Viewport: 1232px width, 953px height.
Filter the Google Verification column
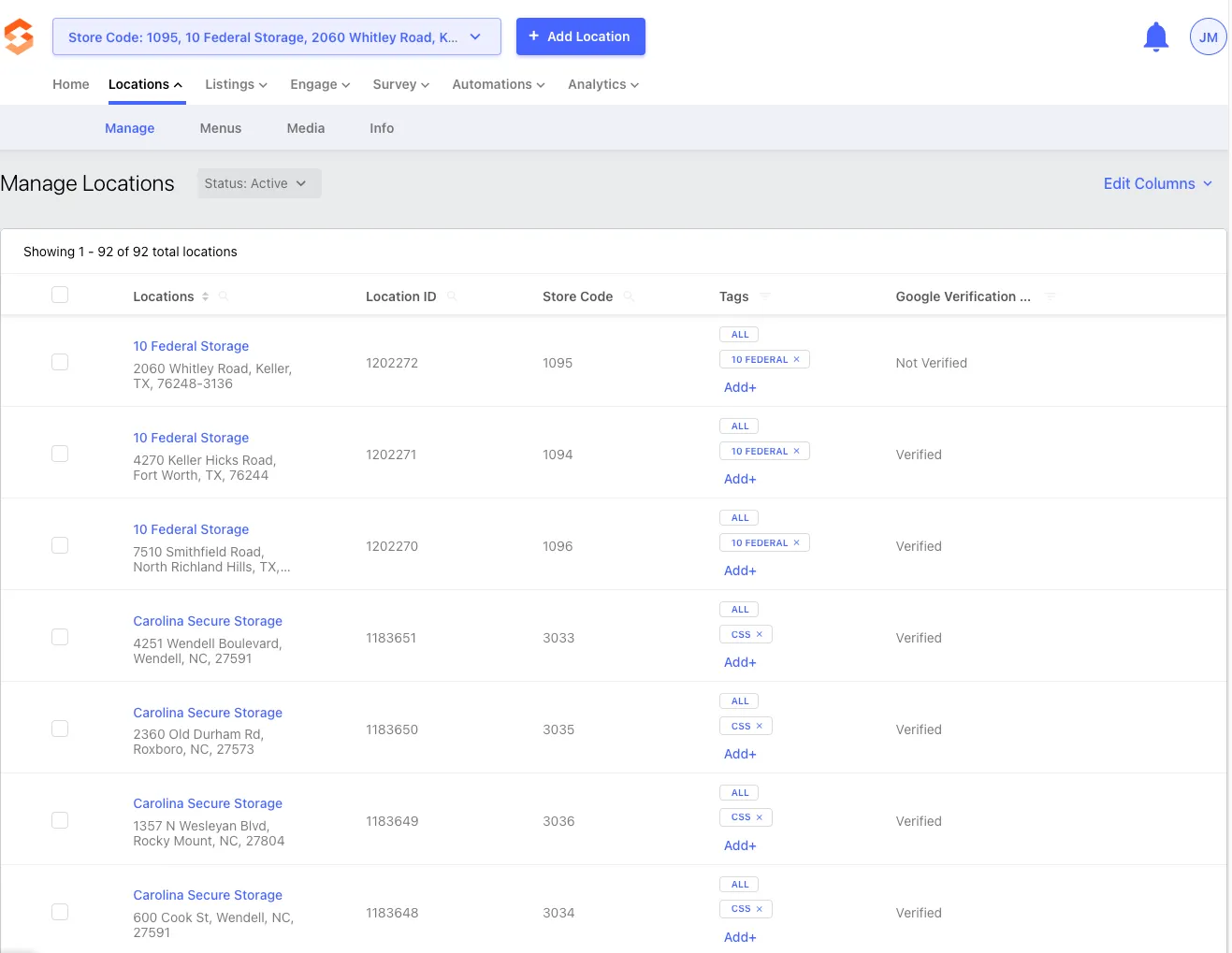tap(1051, 296)
